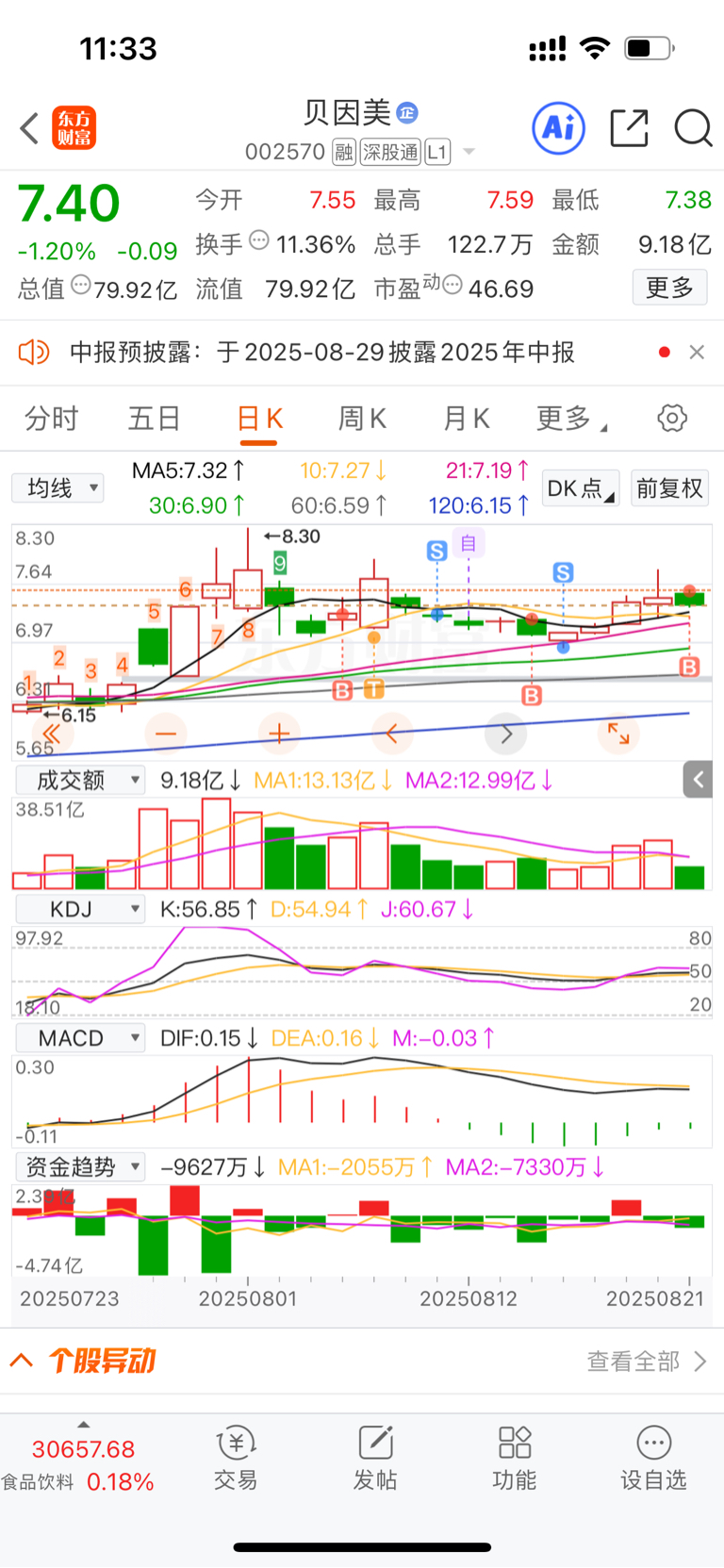This screenshot has height=1568, width=724.
Task: Open the 东方财富 logo icon
Action: pyautogui.click(x=74, y=128)
